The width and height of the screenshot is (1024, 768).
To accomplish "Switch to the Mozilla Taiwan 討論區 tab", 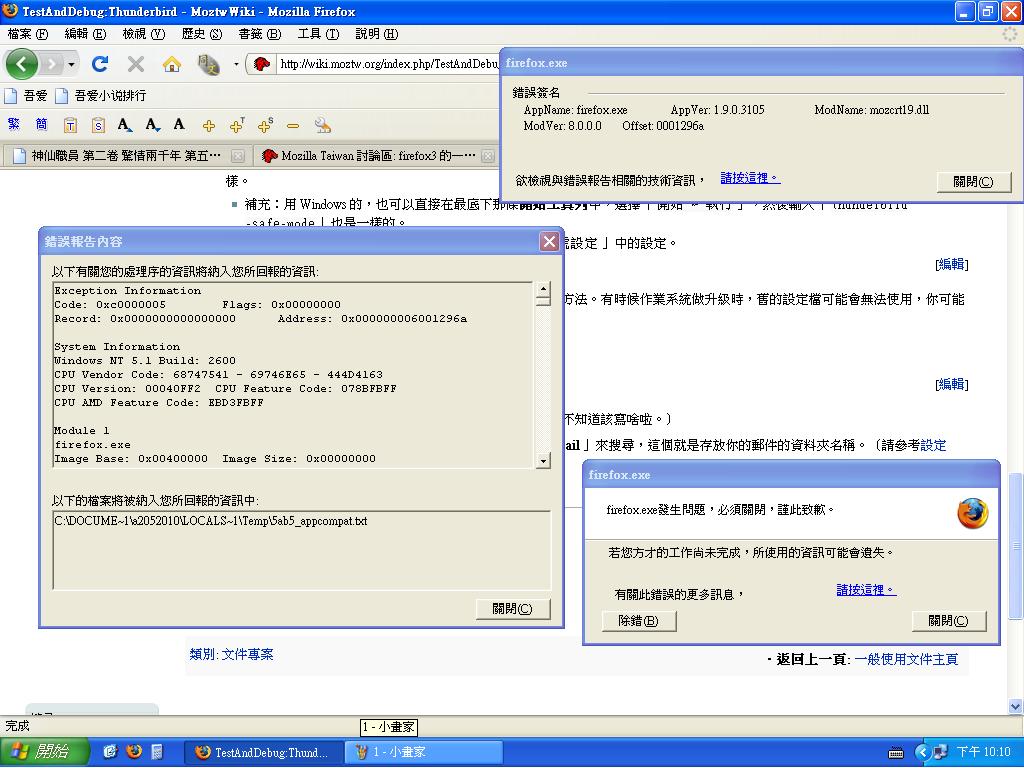I will (x=377, y=156).
